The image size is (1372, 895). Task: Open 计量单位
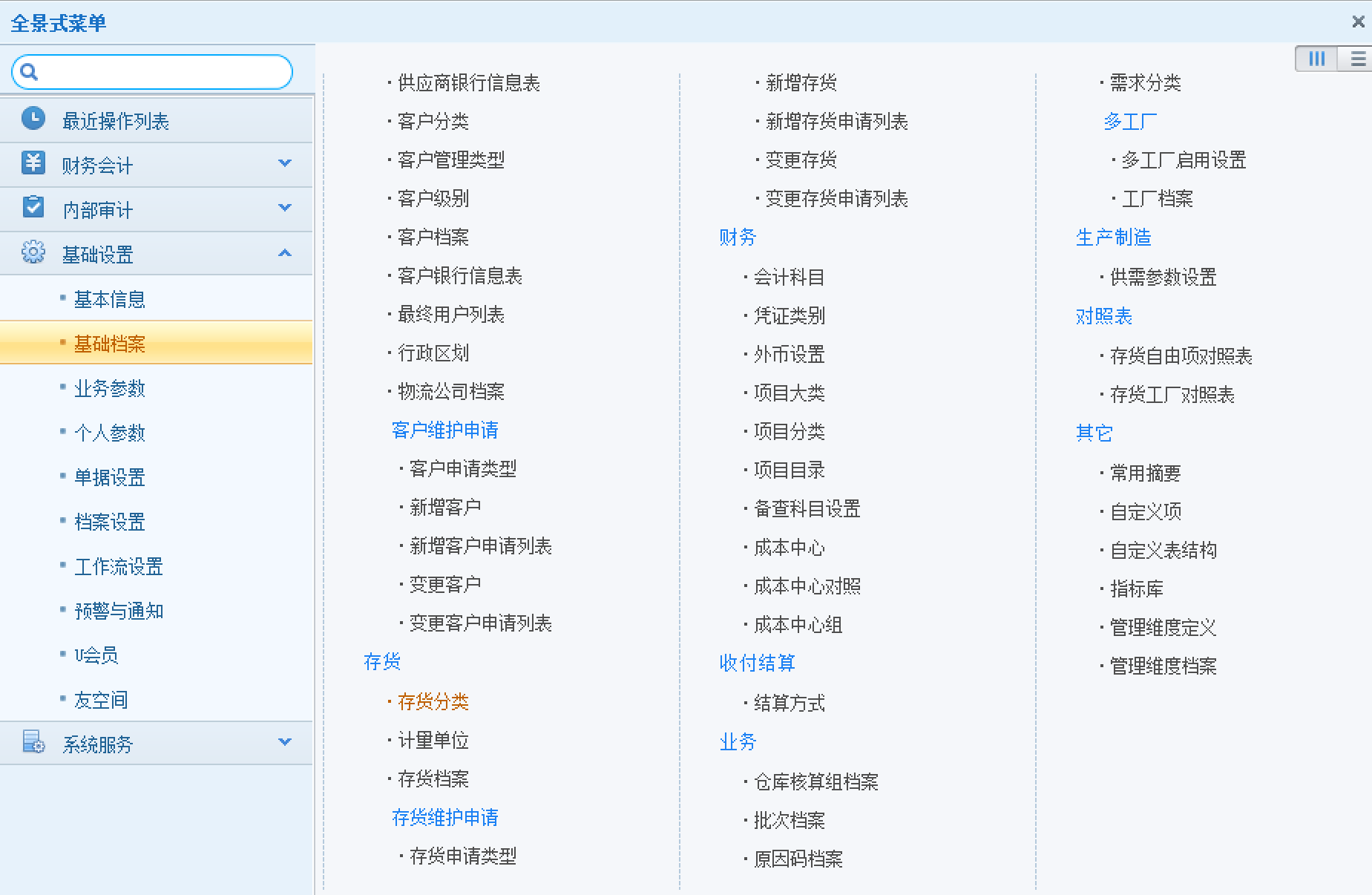(x=433, y=740)
